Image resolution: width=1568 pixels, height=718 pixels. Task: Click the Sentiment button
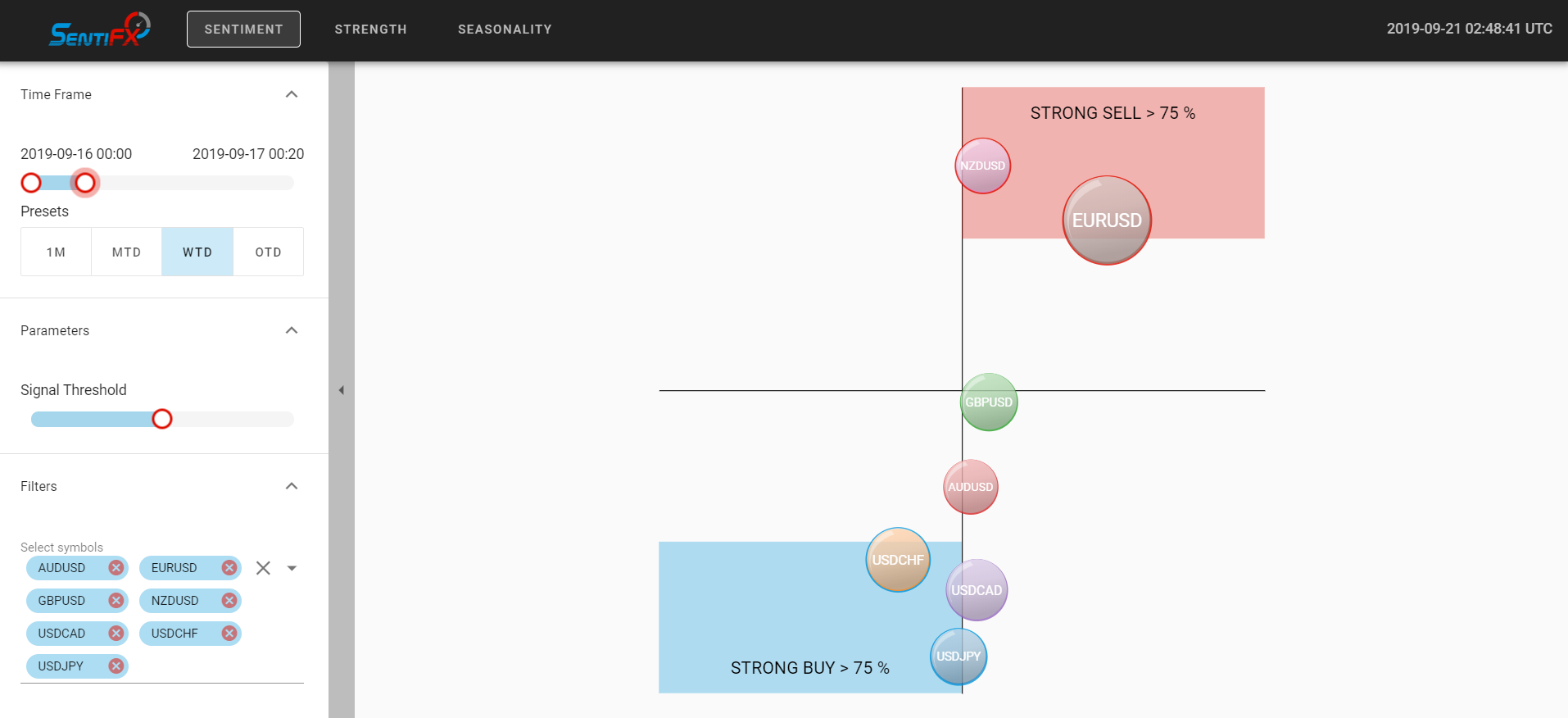(243, 30)
